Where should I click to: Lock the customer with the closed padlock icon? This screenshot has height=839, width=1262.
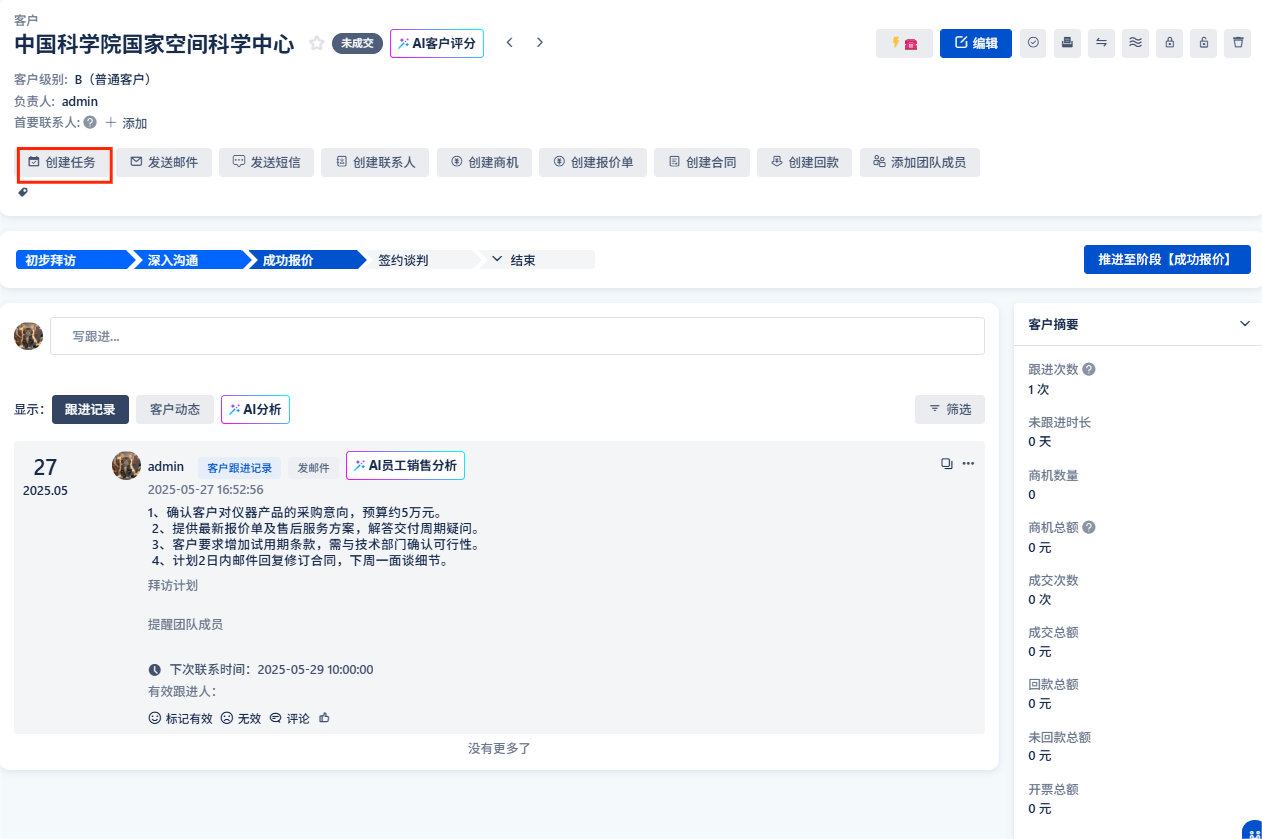(1170, 43)
